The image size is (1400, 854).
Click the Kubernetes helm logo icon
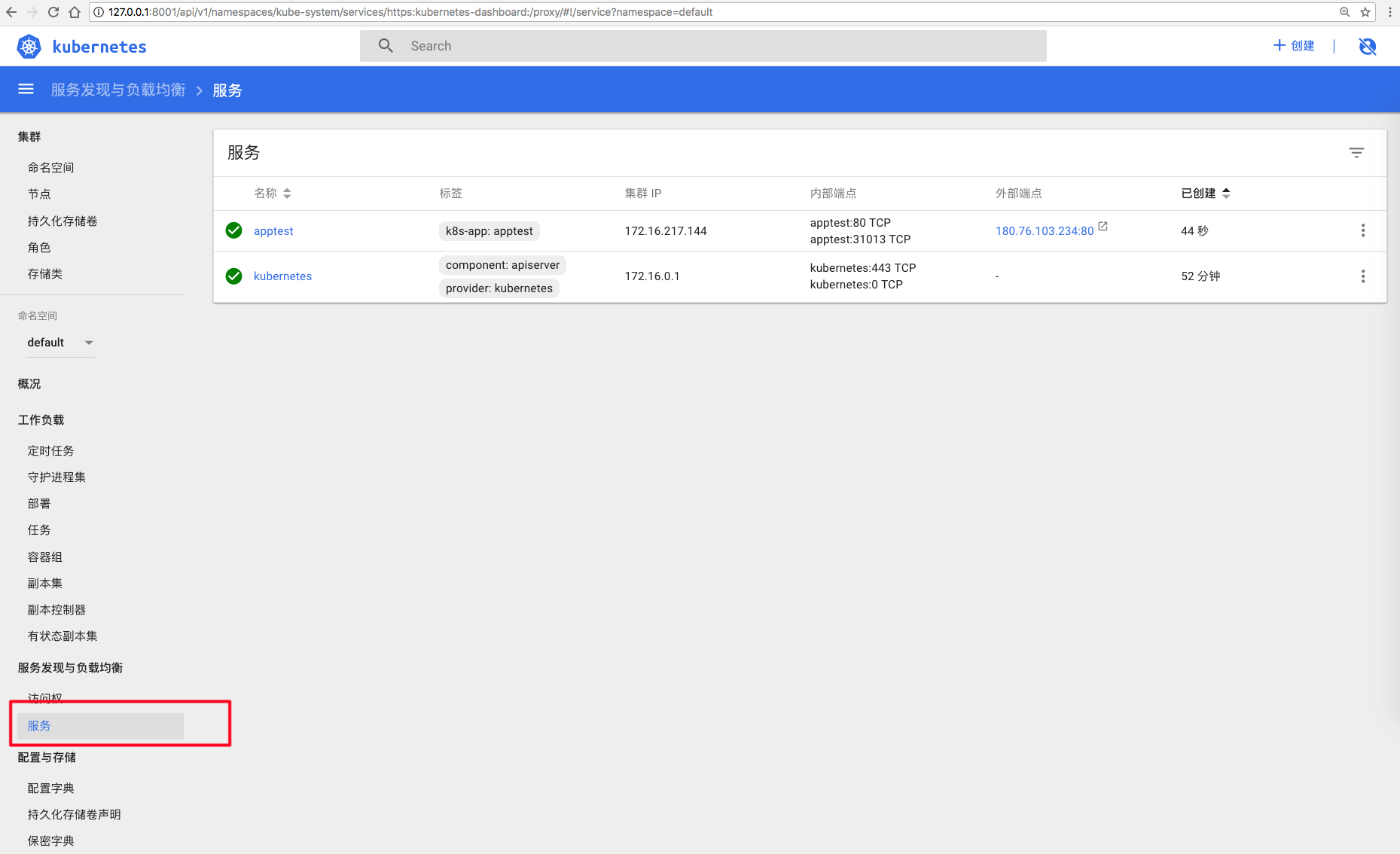pyautogui.click(x=29, y=47)
